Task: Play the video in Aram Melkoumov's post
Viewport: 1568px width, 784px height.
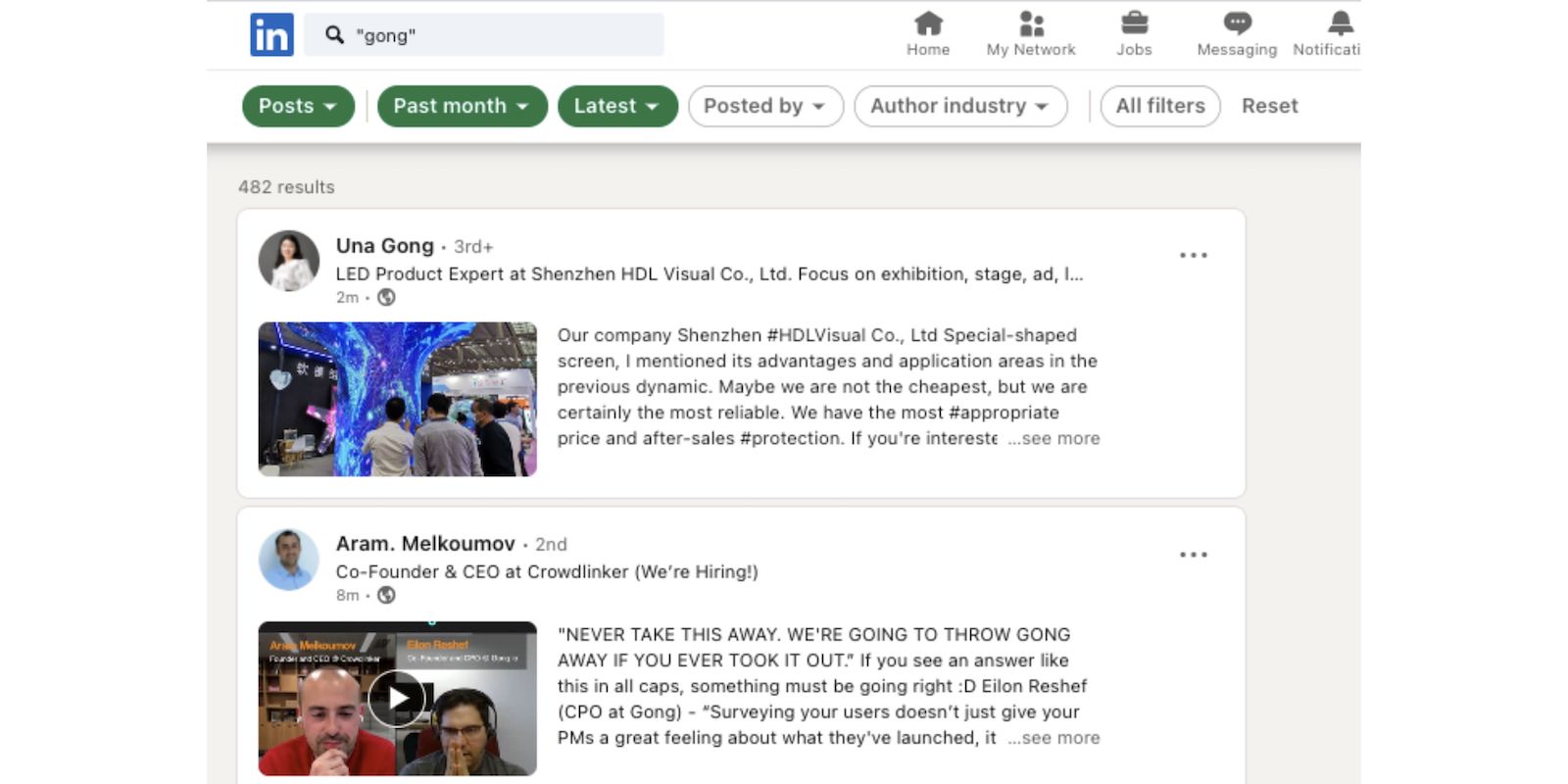Action: [x=397, y=698]
